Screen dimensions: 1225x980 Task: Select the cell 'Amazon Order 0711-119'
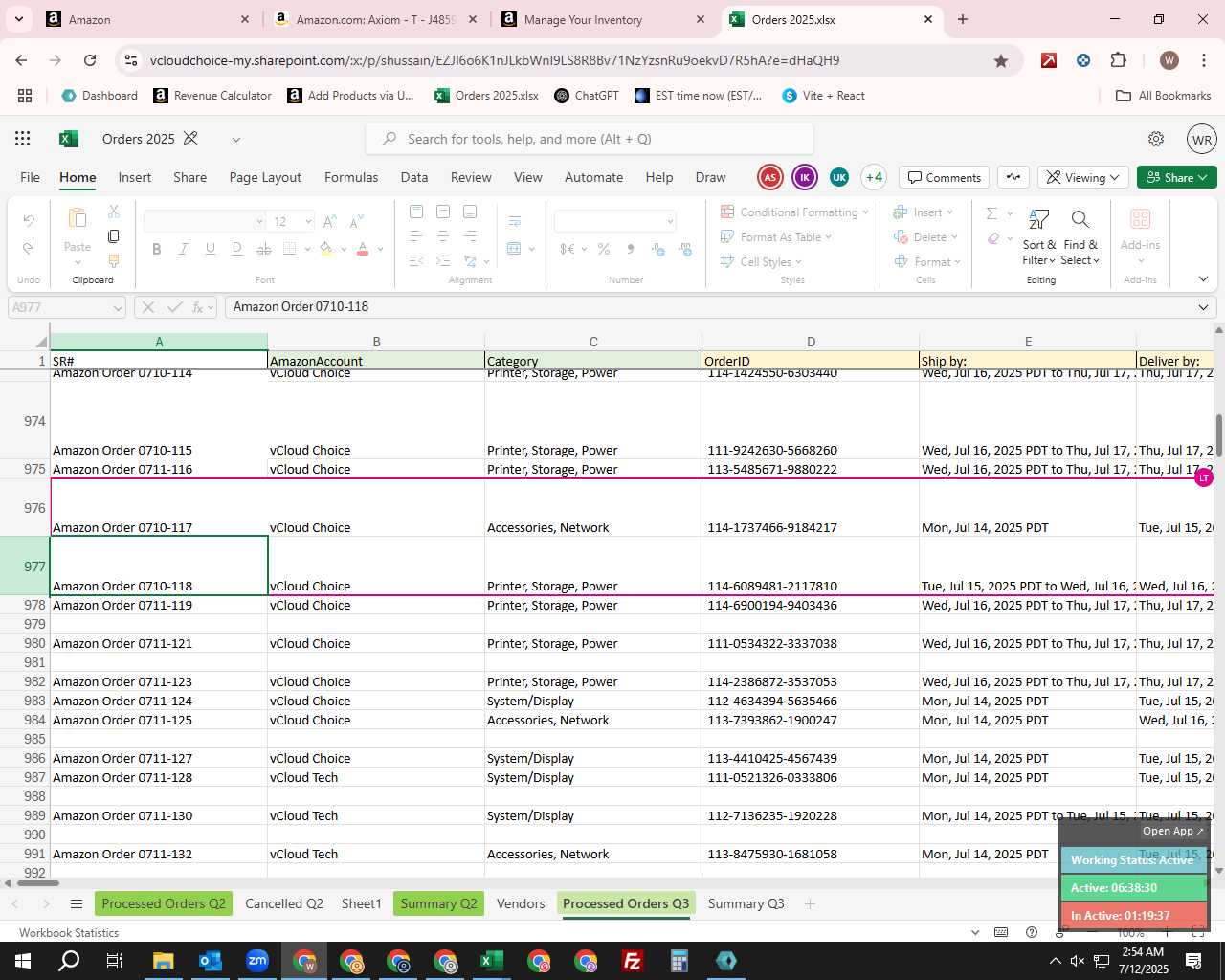[159, 605]
